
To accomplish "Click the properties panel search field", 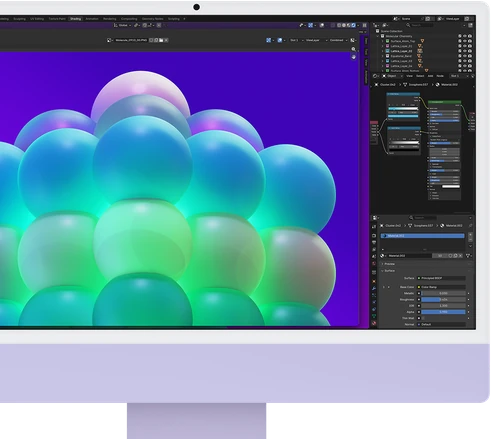I will [423, 218].
